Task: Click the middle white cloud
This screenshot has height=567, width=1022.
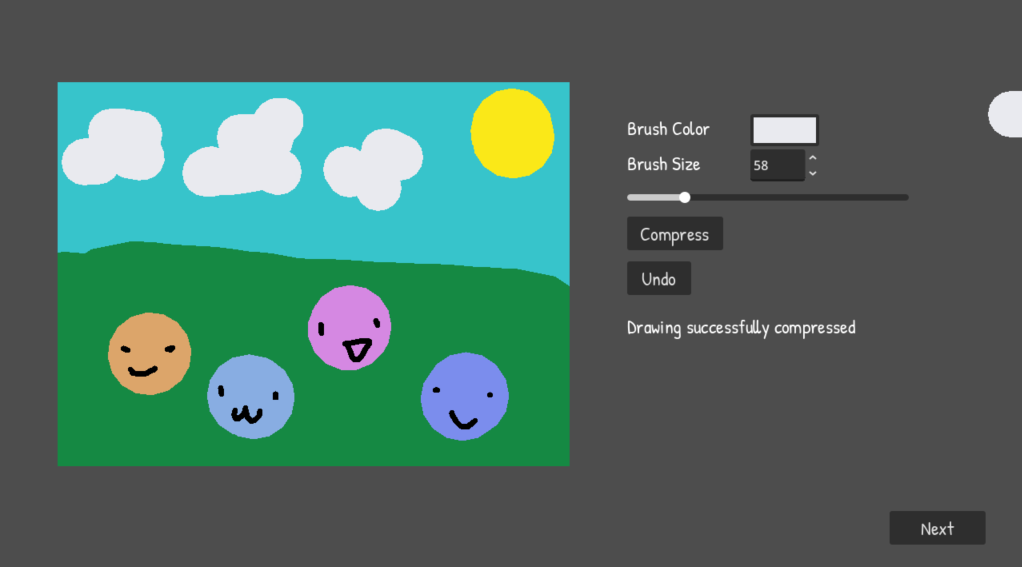Action: point(243,149)
